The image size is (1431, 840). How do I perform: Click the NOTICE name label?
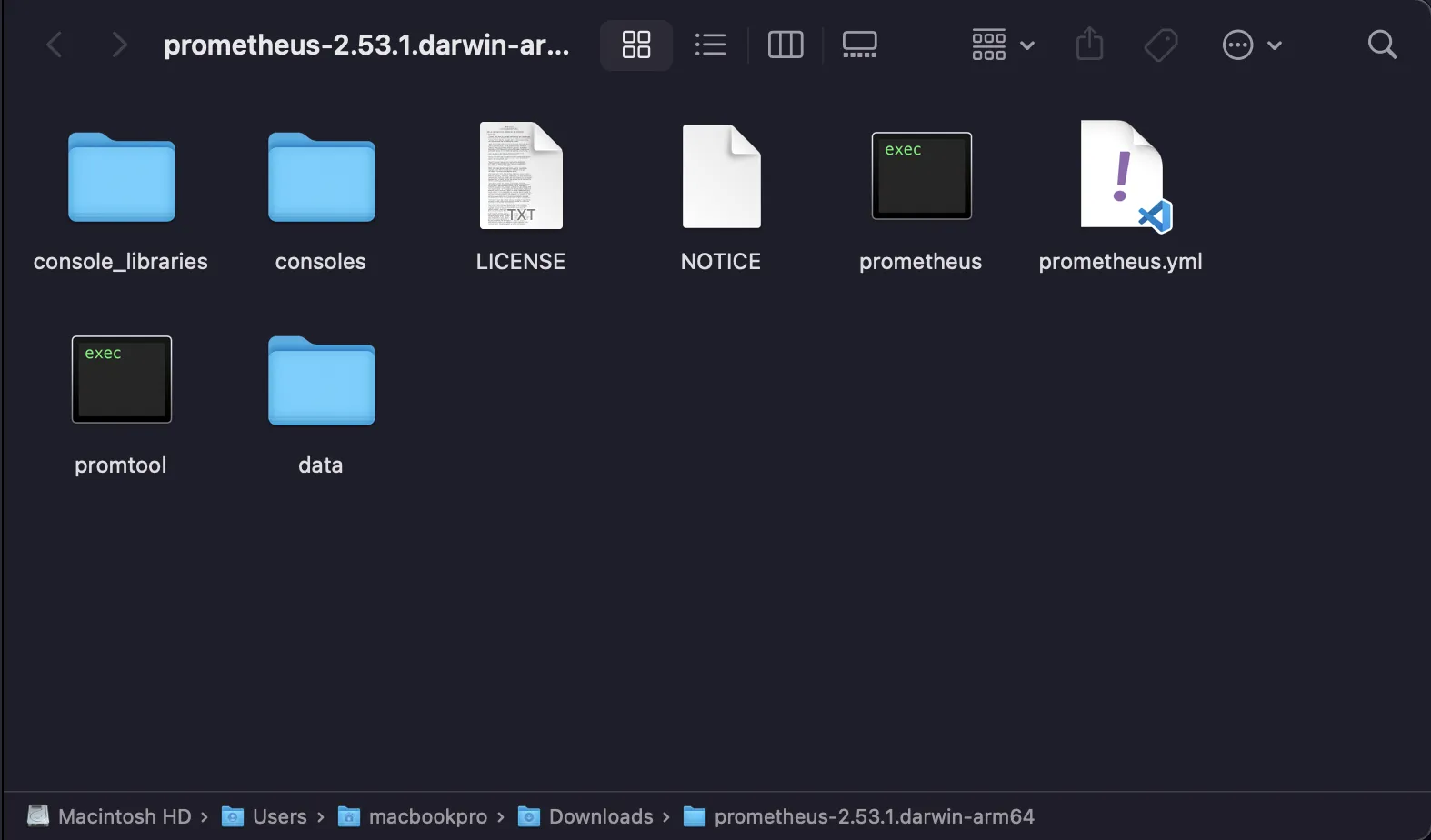pyautogui.click(x=721, y=262)
